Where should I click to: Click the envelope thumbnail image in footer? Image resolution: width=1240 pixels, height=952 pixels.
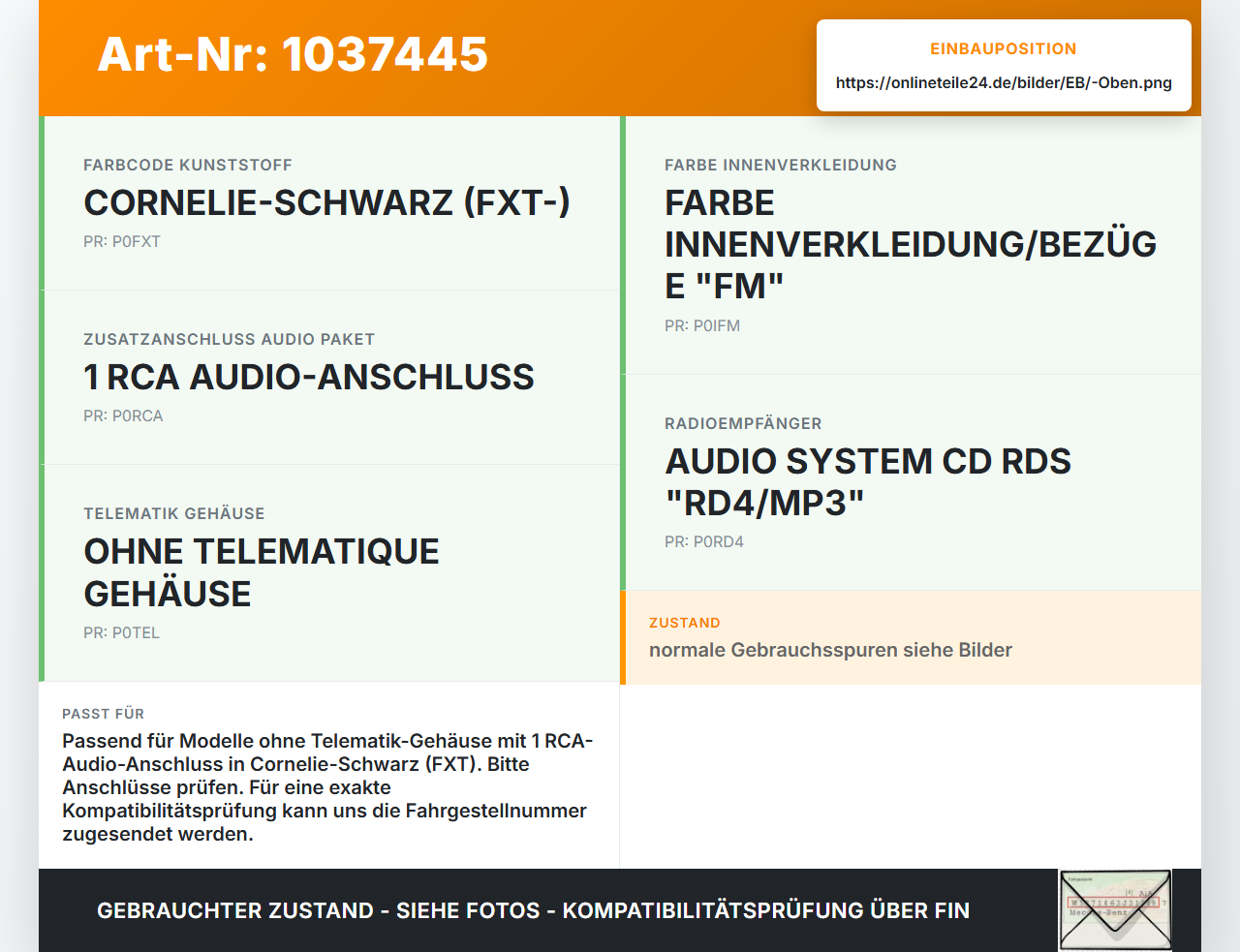pyautogui.click(x=1115, y=910)
